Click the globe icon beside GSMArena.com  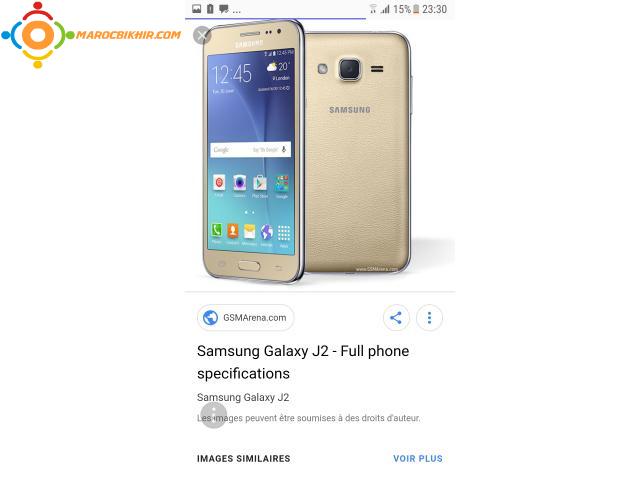211,318
